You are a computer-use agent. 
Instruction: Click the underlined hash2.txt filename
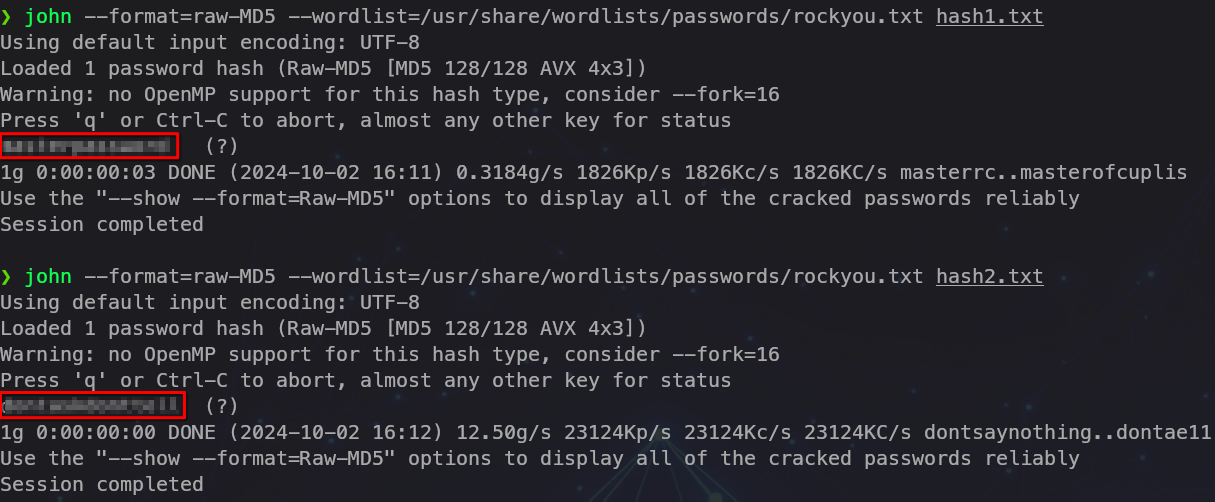pyautogui.click(x=989, y=276)
